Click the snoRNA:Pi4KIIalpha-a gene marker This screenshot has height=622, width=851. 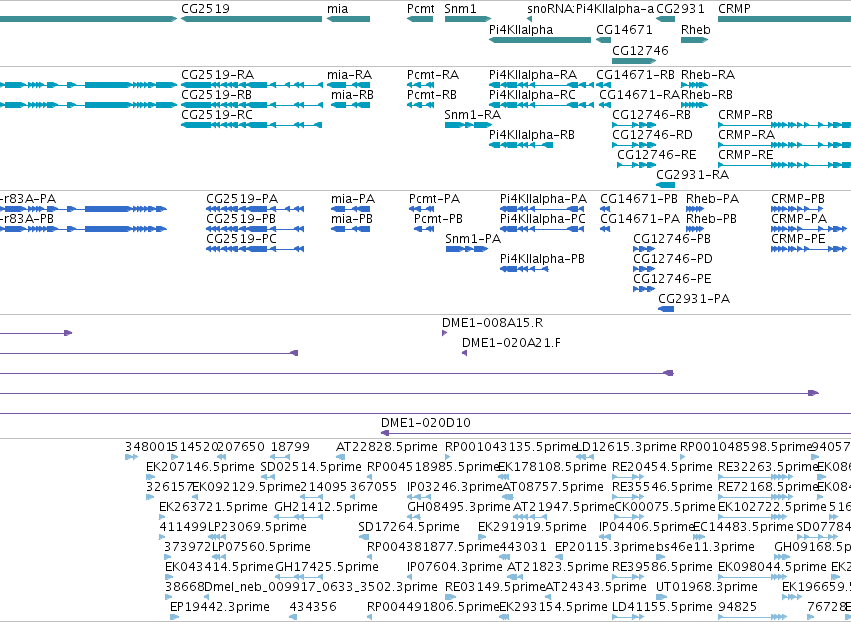click(529, 19)
